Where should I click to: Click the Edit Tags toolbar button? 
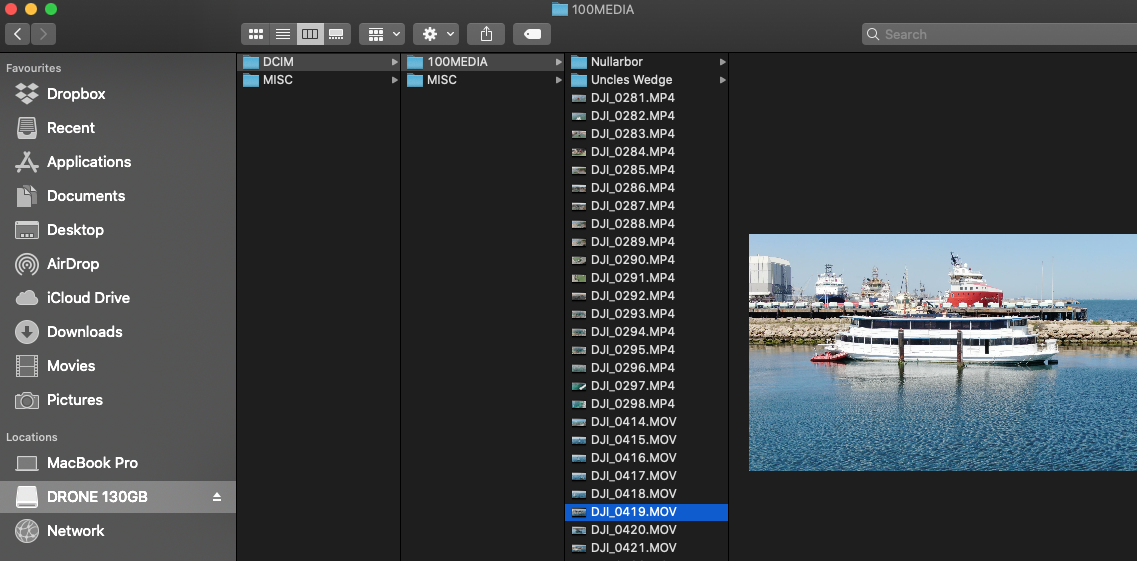tap(532, 34)
